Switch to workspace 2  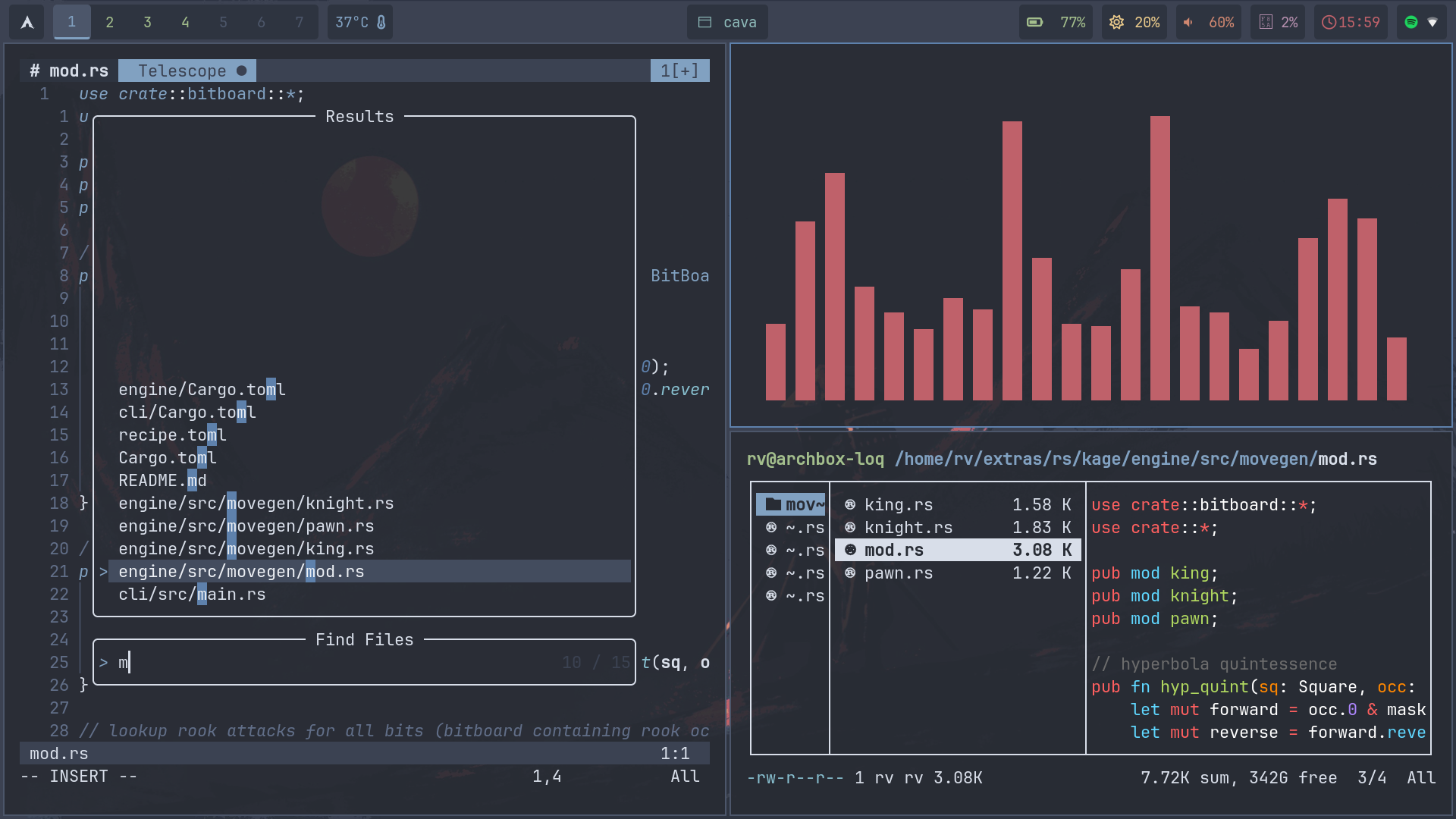click(x=109, y=22)
